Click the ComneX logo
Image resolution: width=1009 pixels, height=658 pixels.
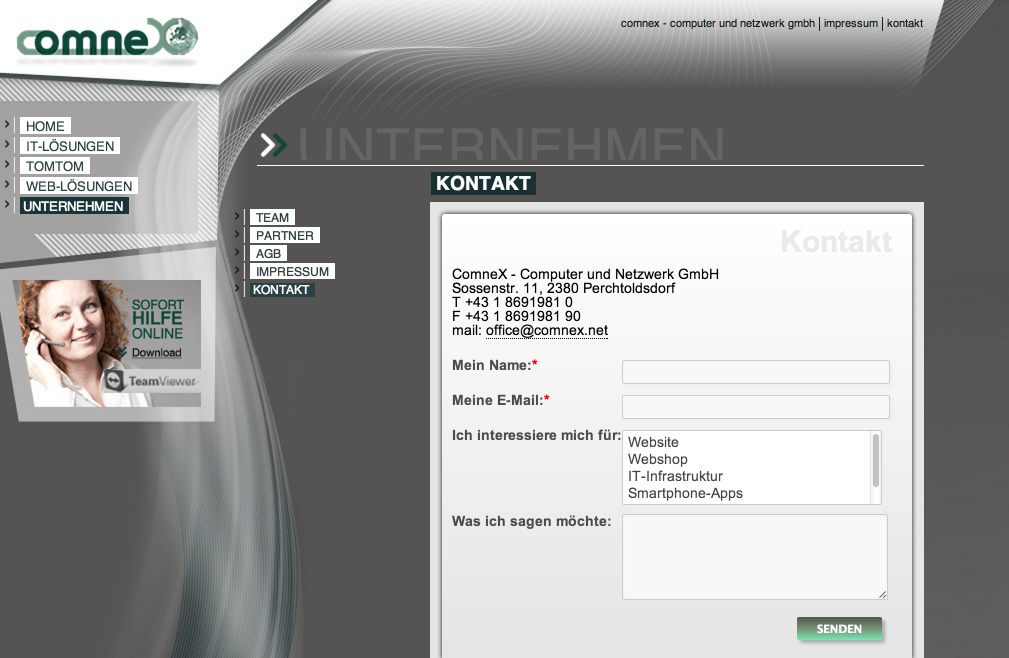tap(107, 40)
